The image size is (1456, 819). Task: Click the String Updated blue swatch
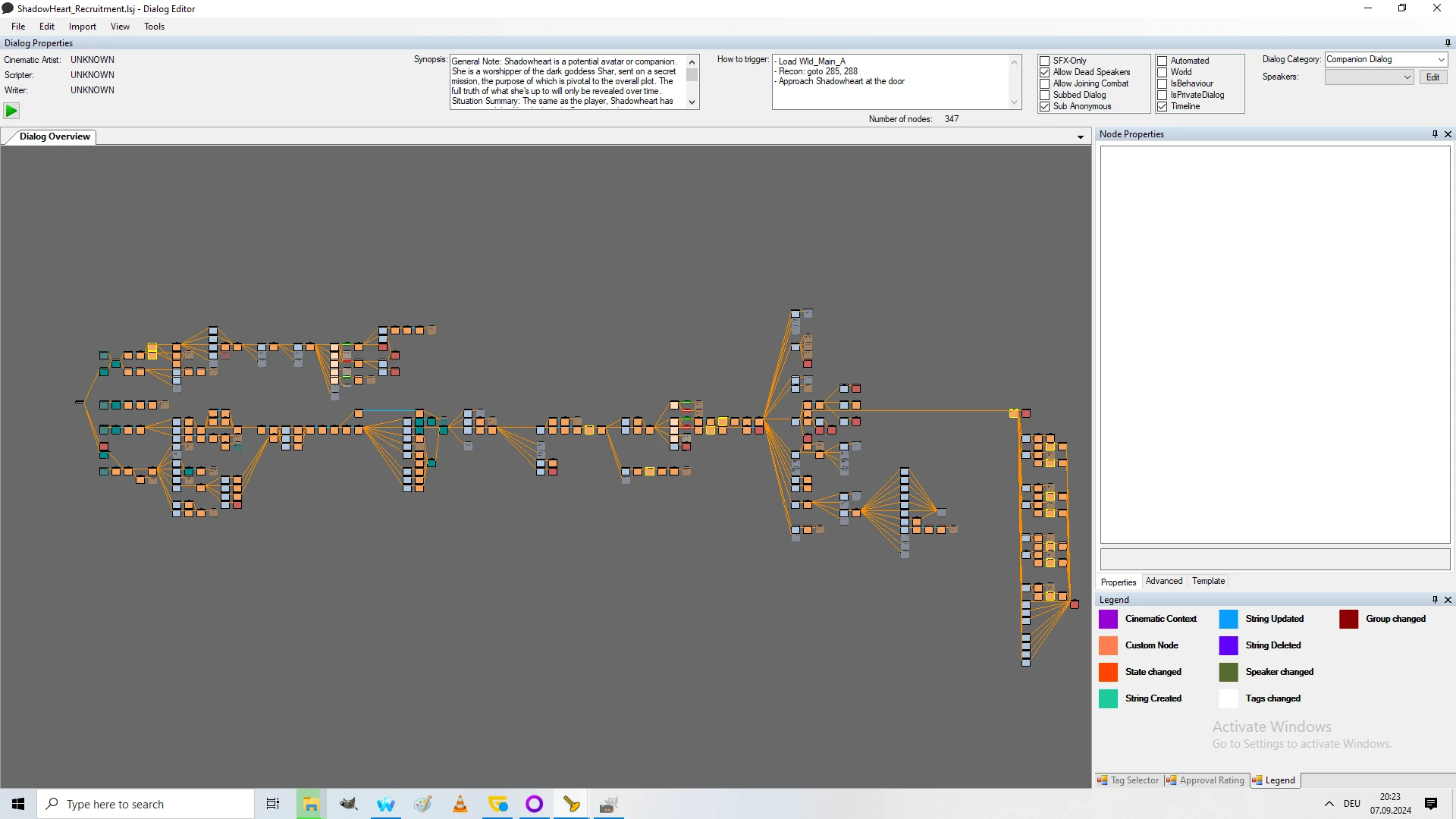pyautogui.click(x=1228, y=619)
